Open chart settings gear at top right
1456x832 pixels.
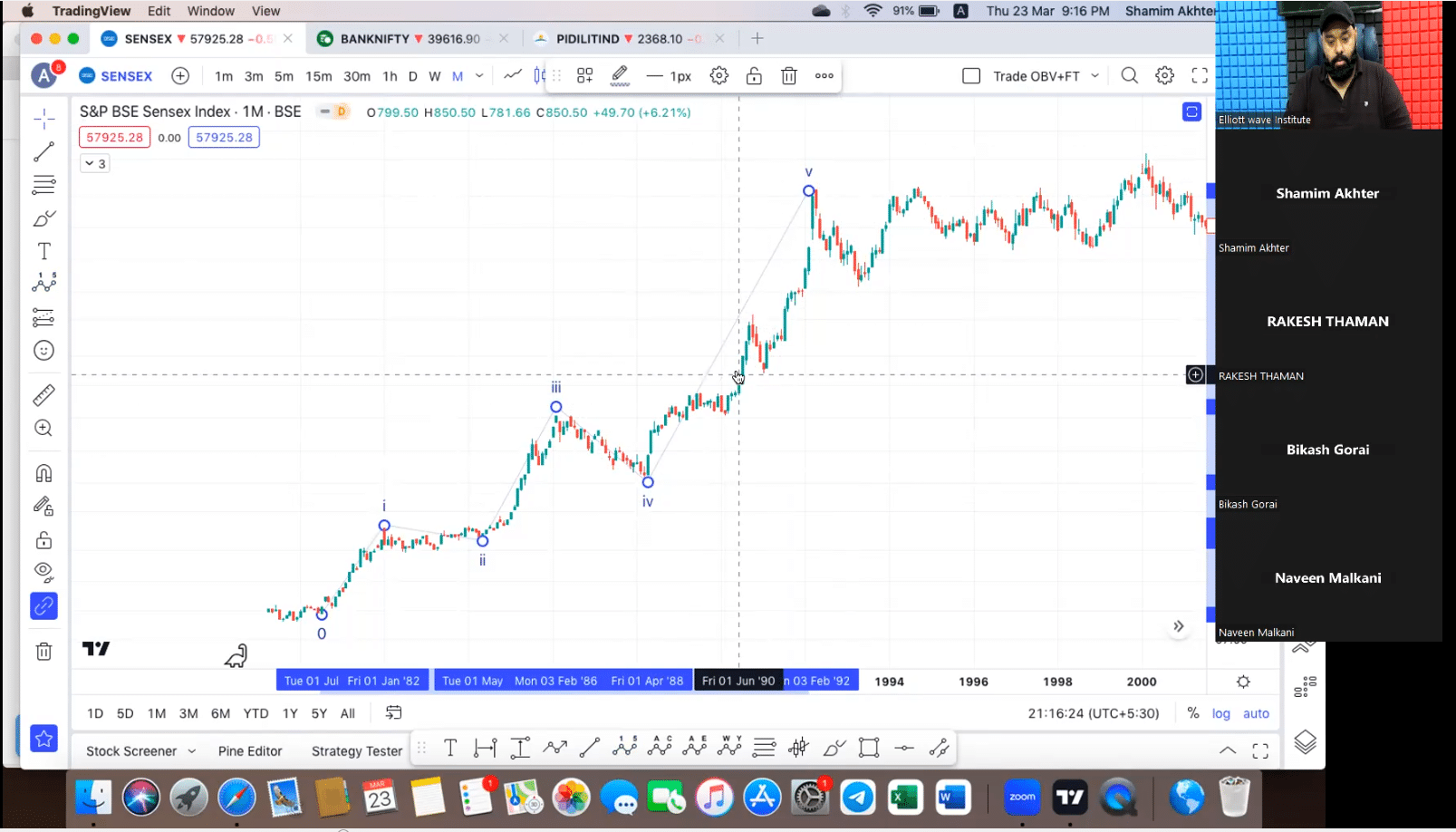1165,76
